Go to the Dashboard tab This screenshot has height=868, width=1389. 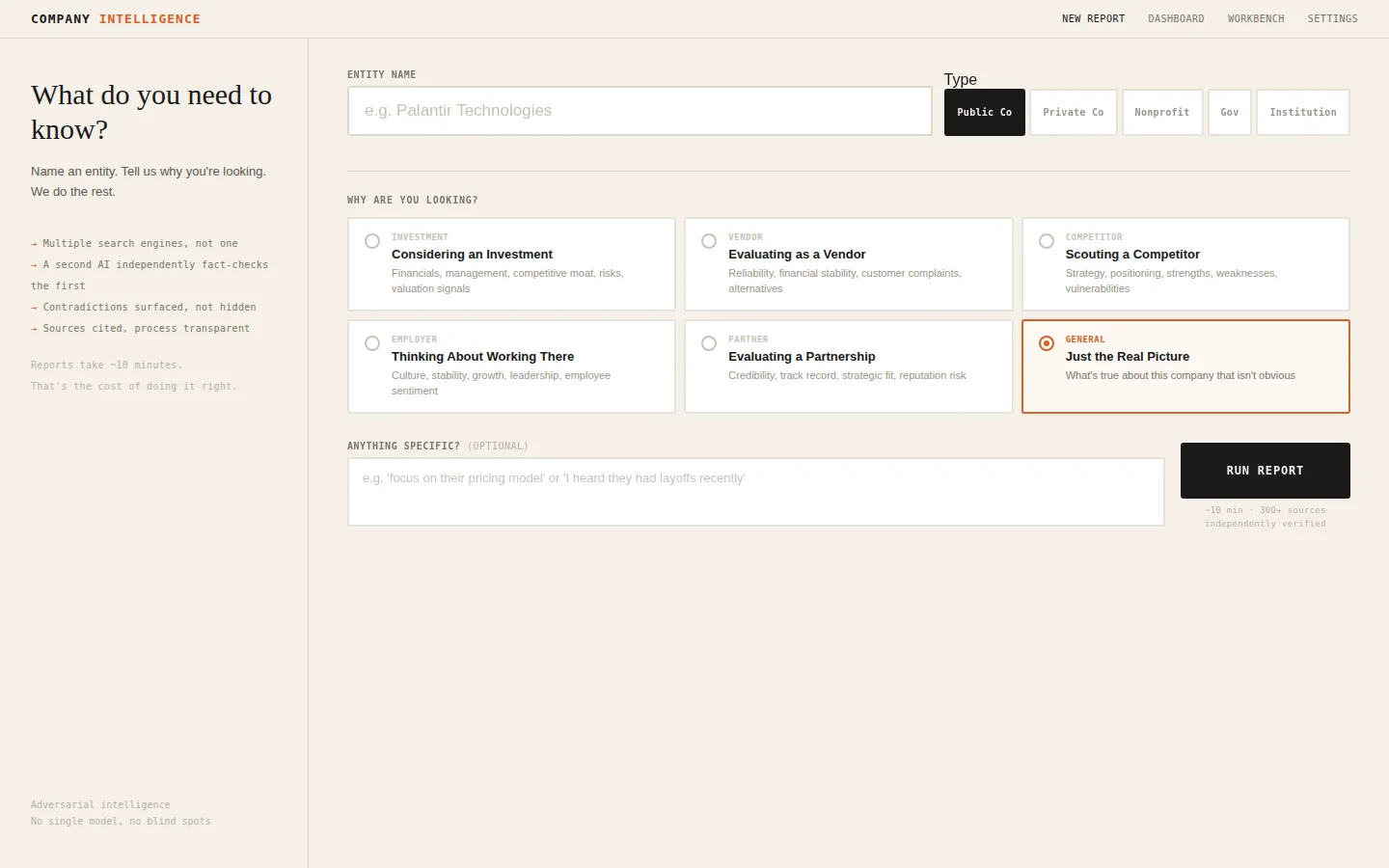coord(1176,19)
